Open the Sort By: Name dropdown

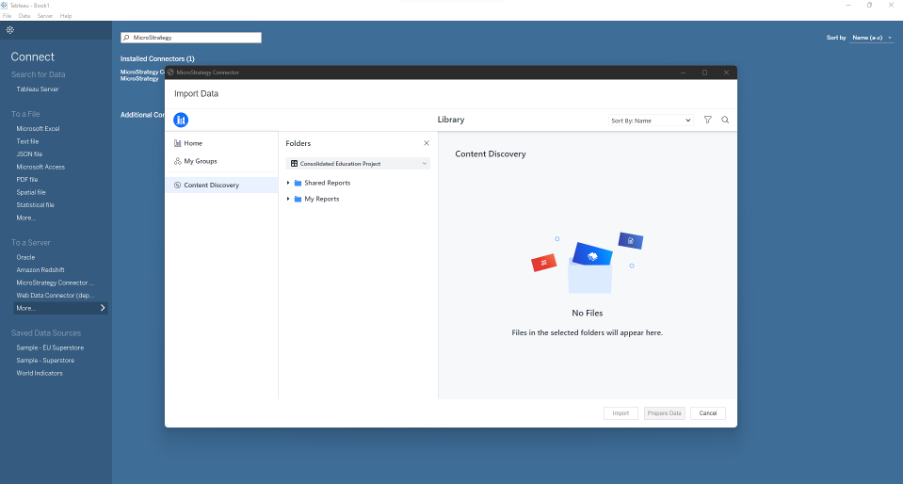pos(650,120)
